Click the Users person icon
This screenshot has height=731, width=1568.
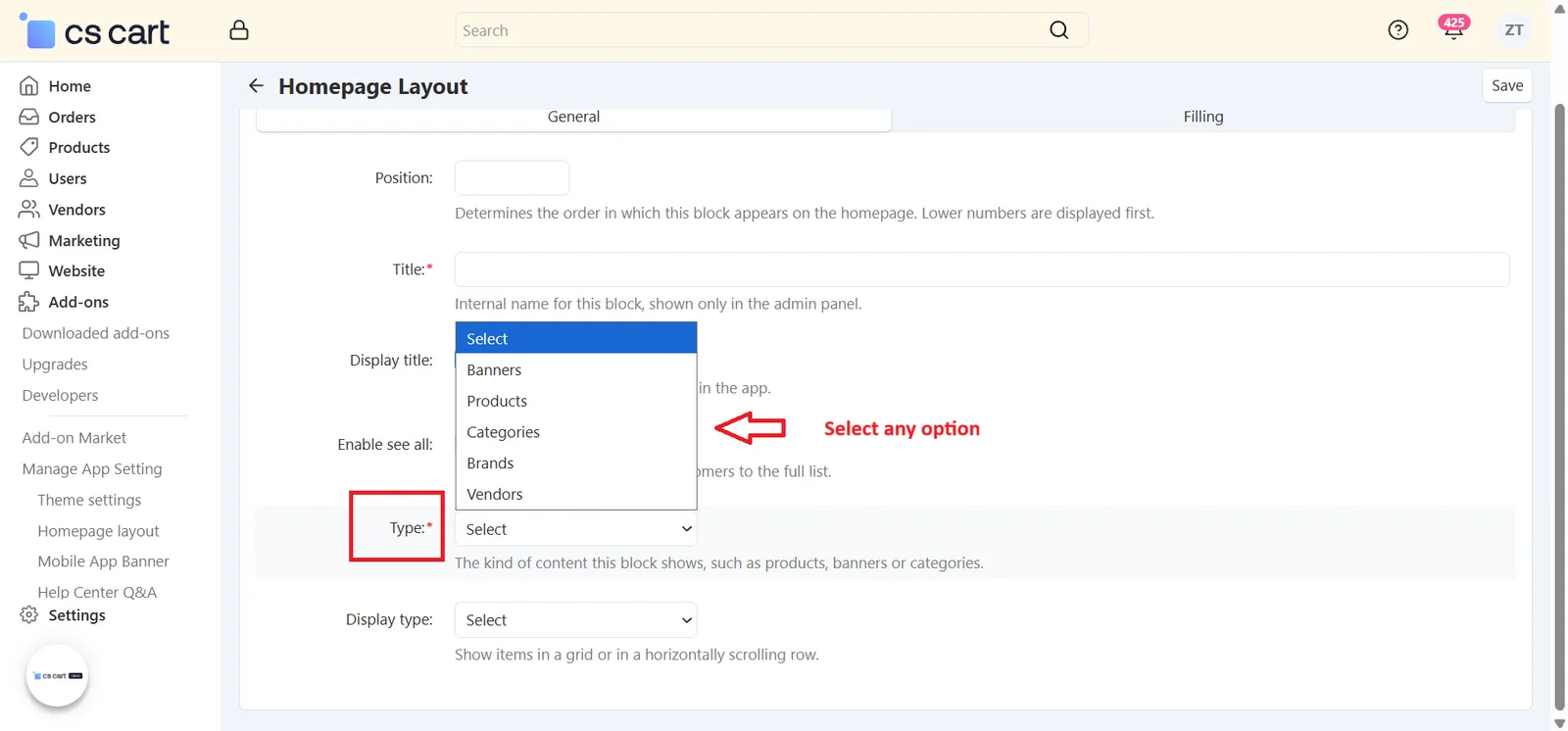click(29, 178)
